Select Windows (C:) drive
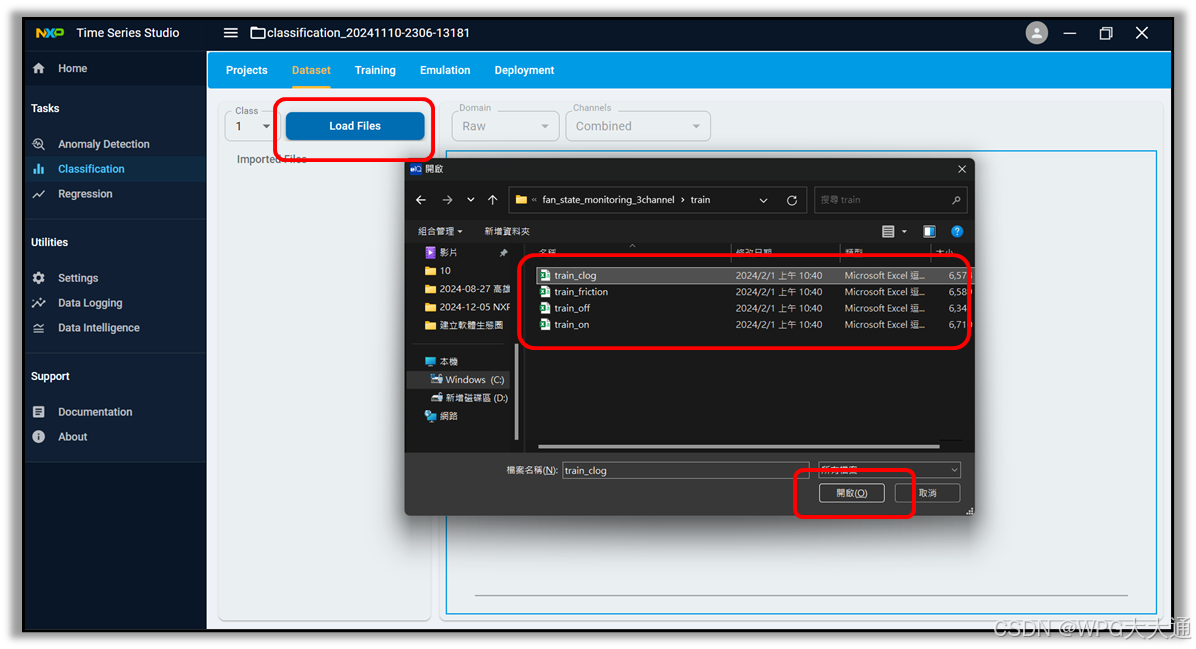 pos(467,380)
